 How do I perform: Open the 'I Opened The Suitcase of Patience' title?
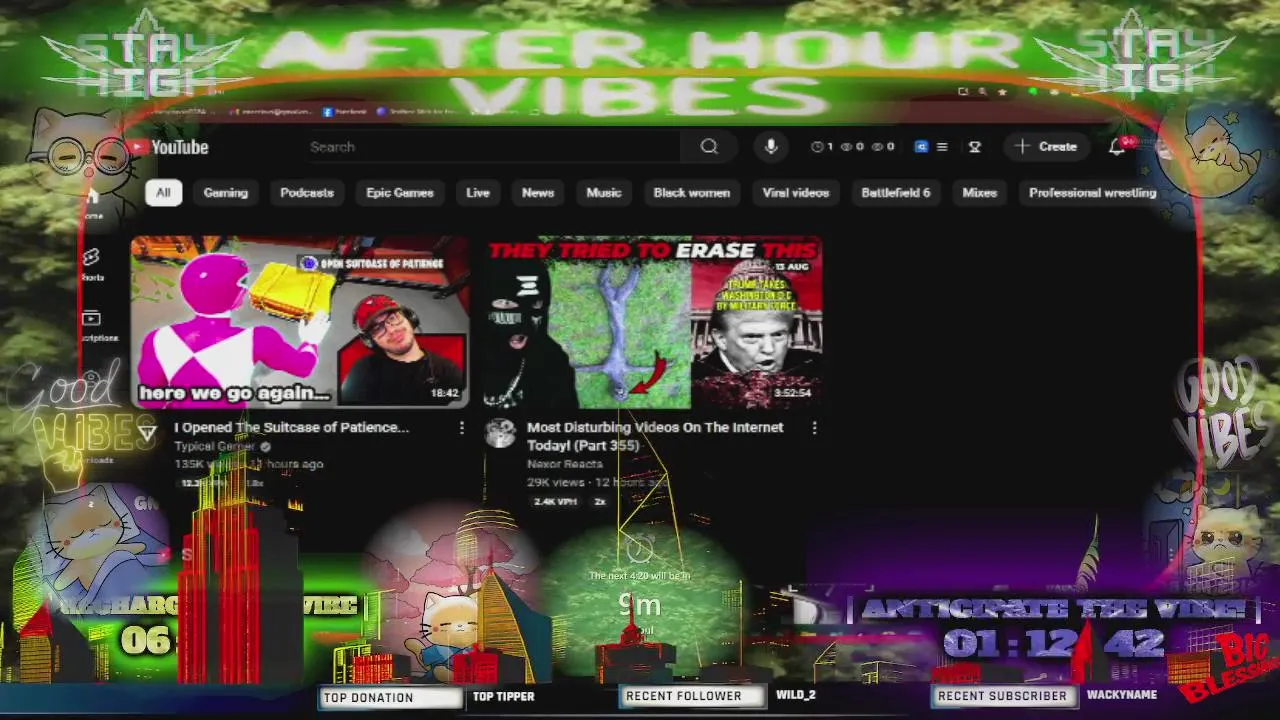[x=292, y=427]
